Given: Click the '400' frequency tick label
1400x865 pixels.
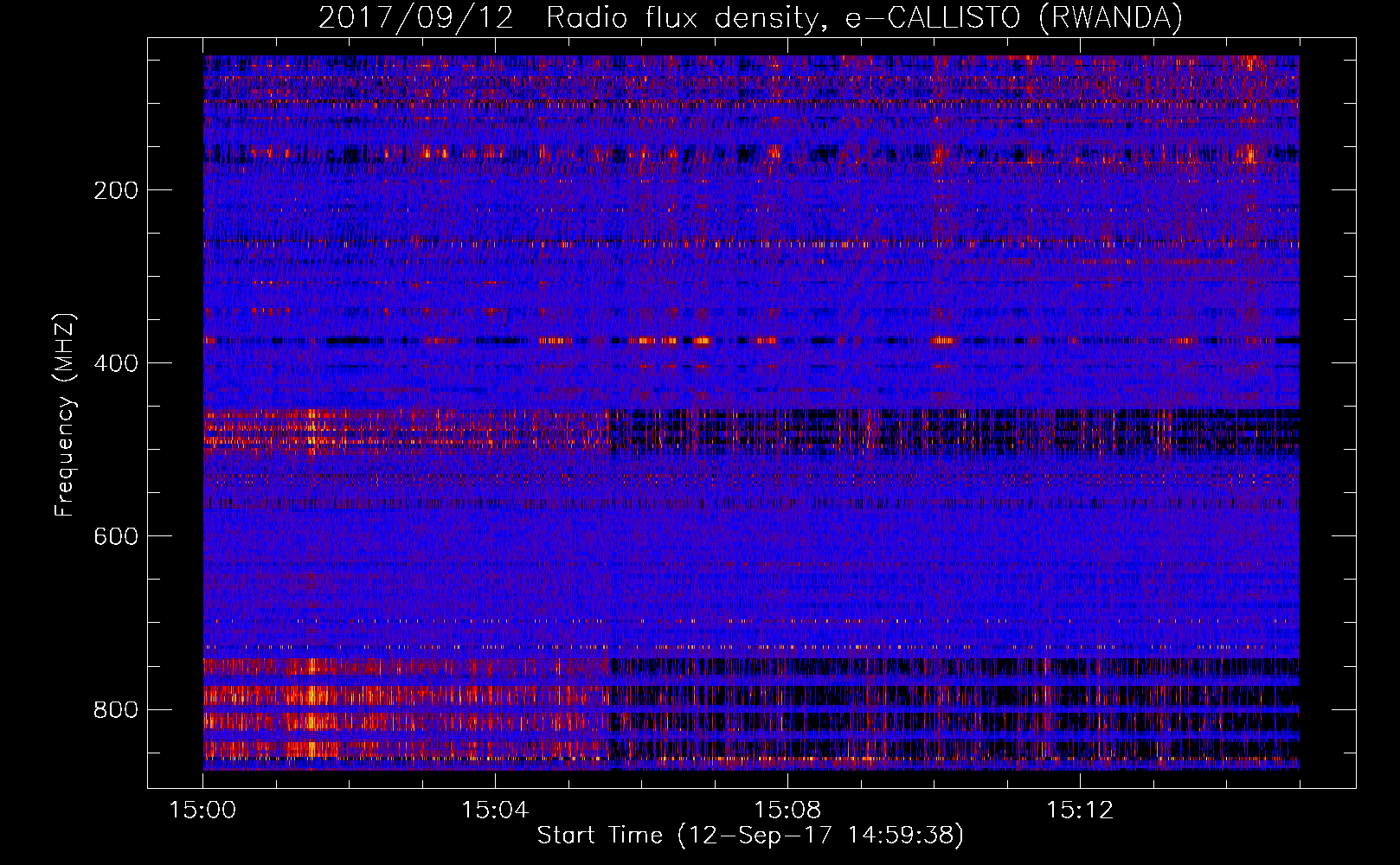Looking at the screenshot, I should point(116,363).
